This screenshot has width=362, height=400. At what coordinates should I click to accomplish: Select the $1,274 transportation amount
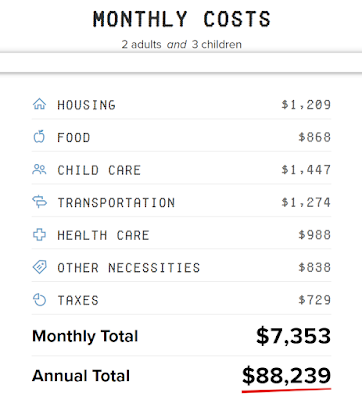[306, 202]
